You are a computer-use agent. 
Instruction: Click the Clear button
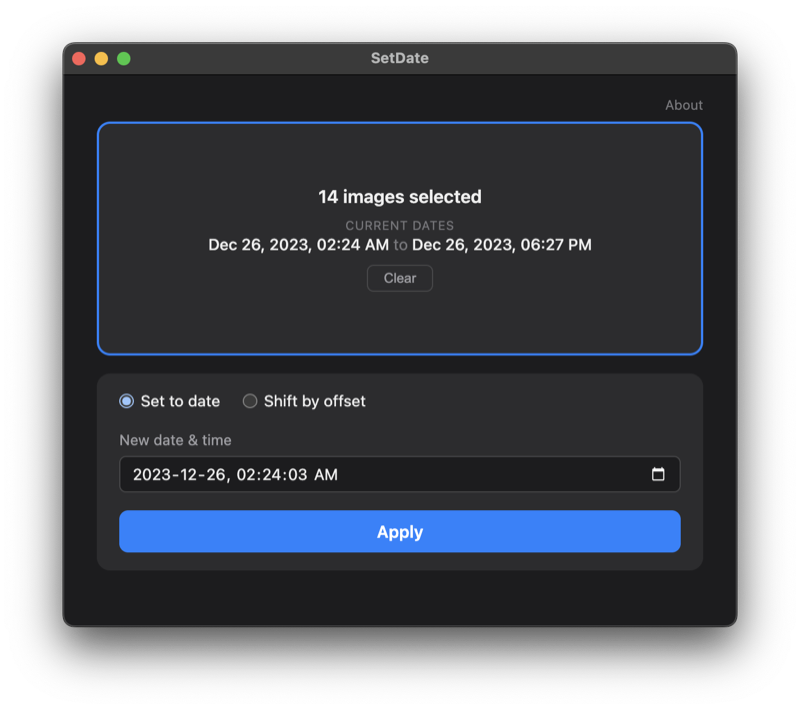click(399, 278)
